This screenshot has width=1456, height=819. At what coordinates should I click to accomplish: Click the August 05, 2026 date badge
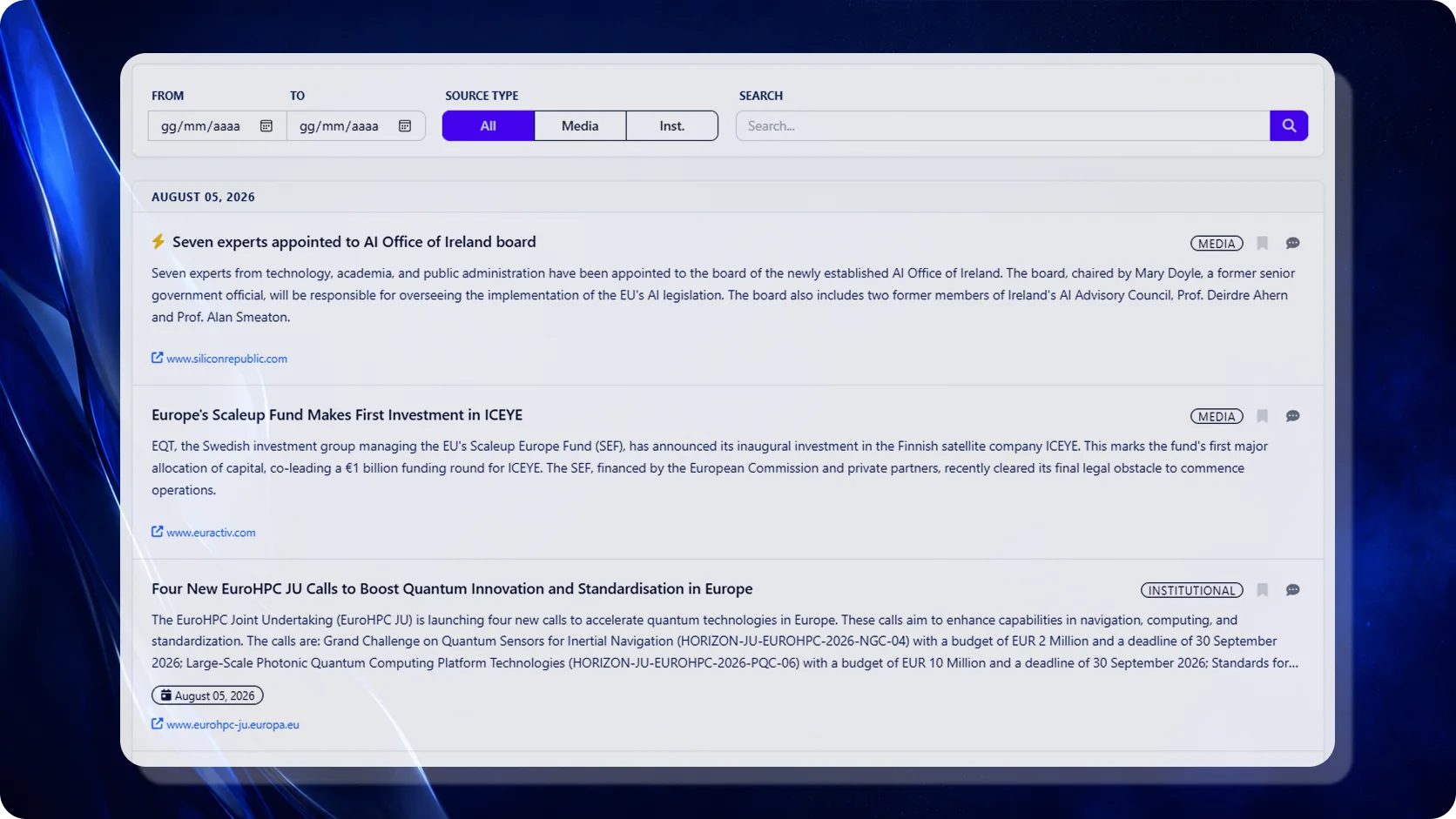(207, 695)
